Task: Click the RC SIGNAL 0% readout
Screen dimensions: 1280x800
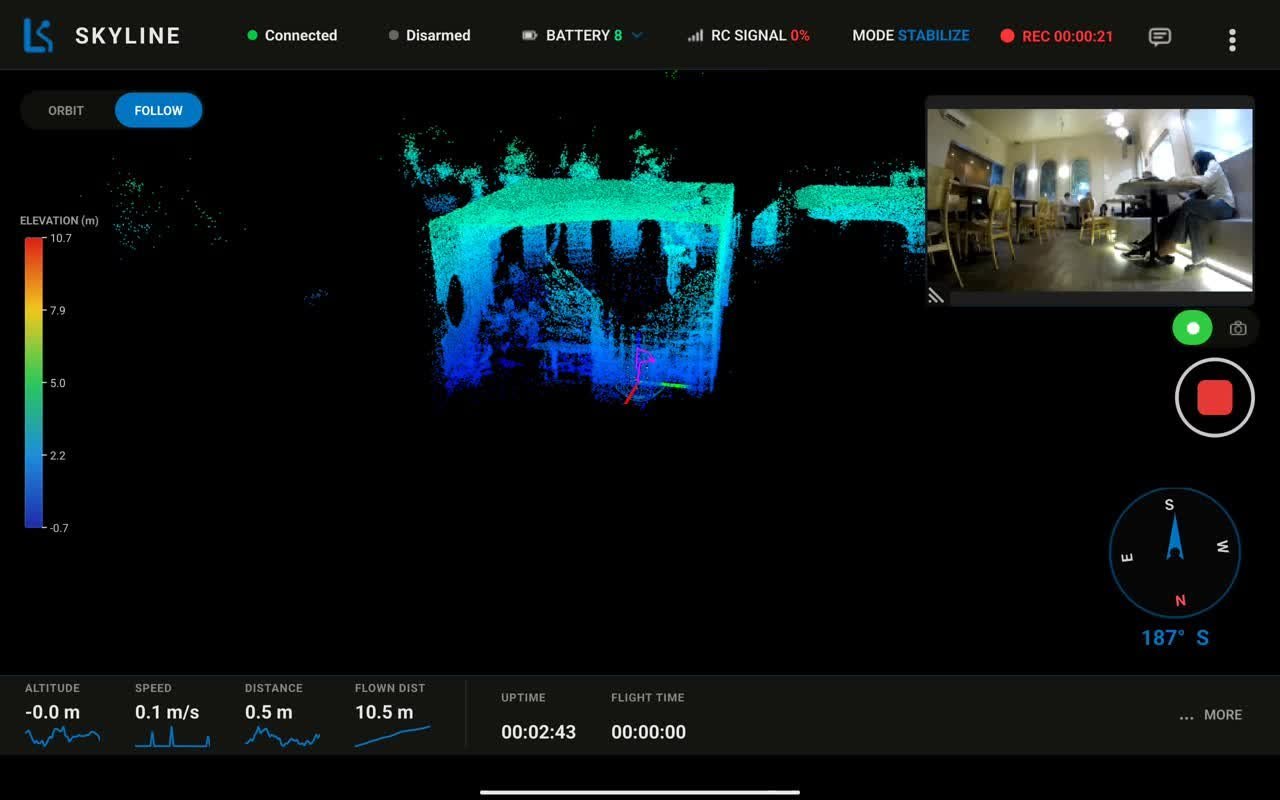Action: pyautogui.click(x=760, y=35)
